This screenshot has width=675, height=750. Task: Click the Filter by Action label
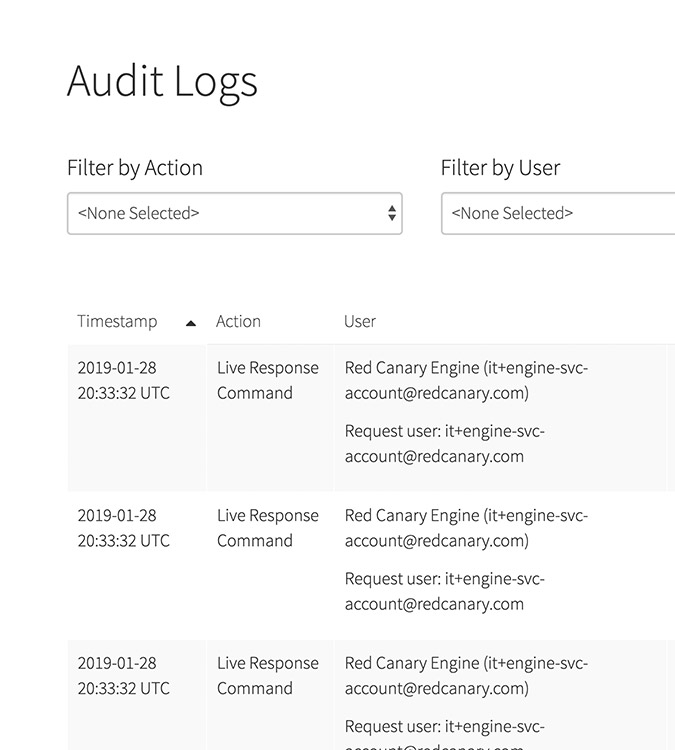[135, 168]
